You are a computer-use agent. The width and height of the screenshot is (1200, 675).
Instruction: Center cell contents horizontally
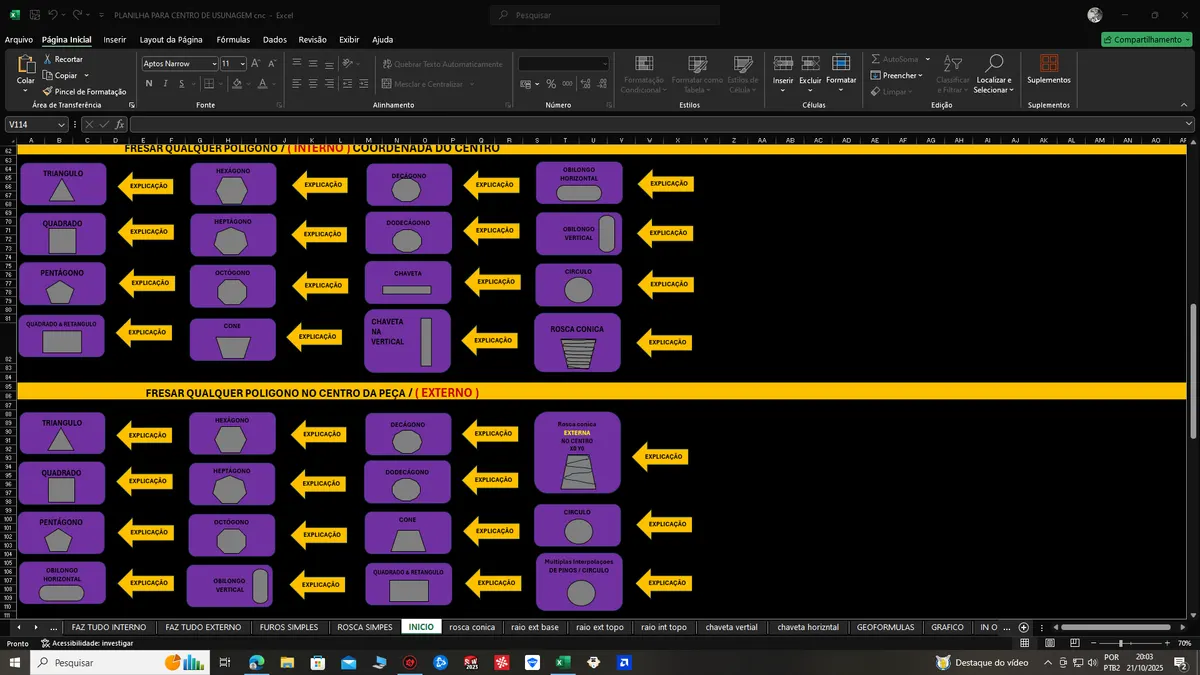pos(313,84)
